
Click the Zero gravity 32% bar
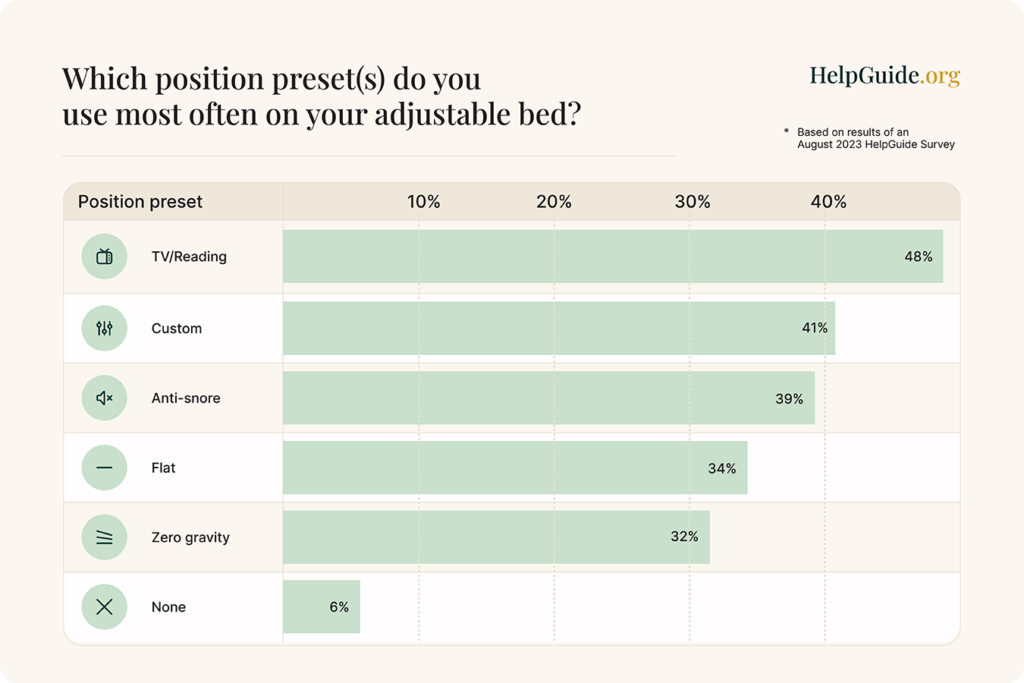click(x=496, y=538)
